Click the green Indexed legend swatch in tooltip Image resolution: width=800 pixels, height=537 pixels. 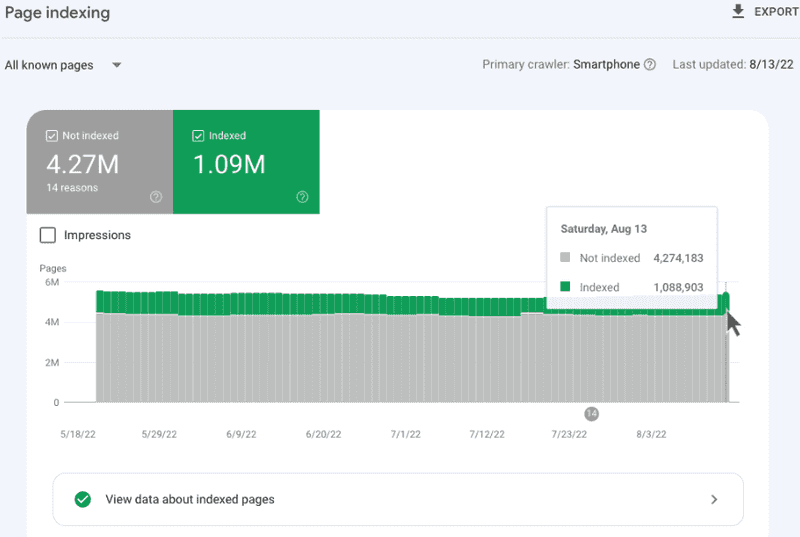pos(566,287)
